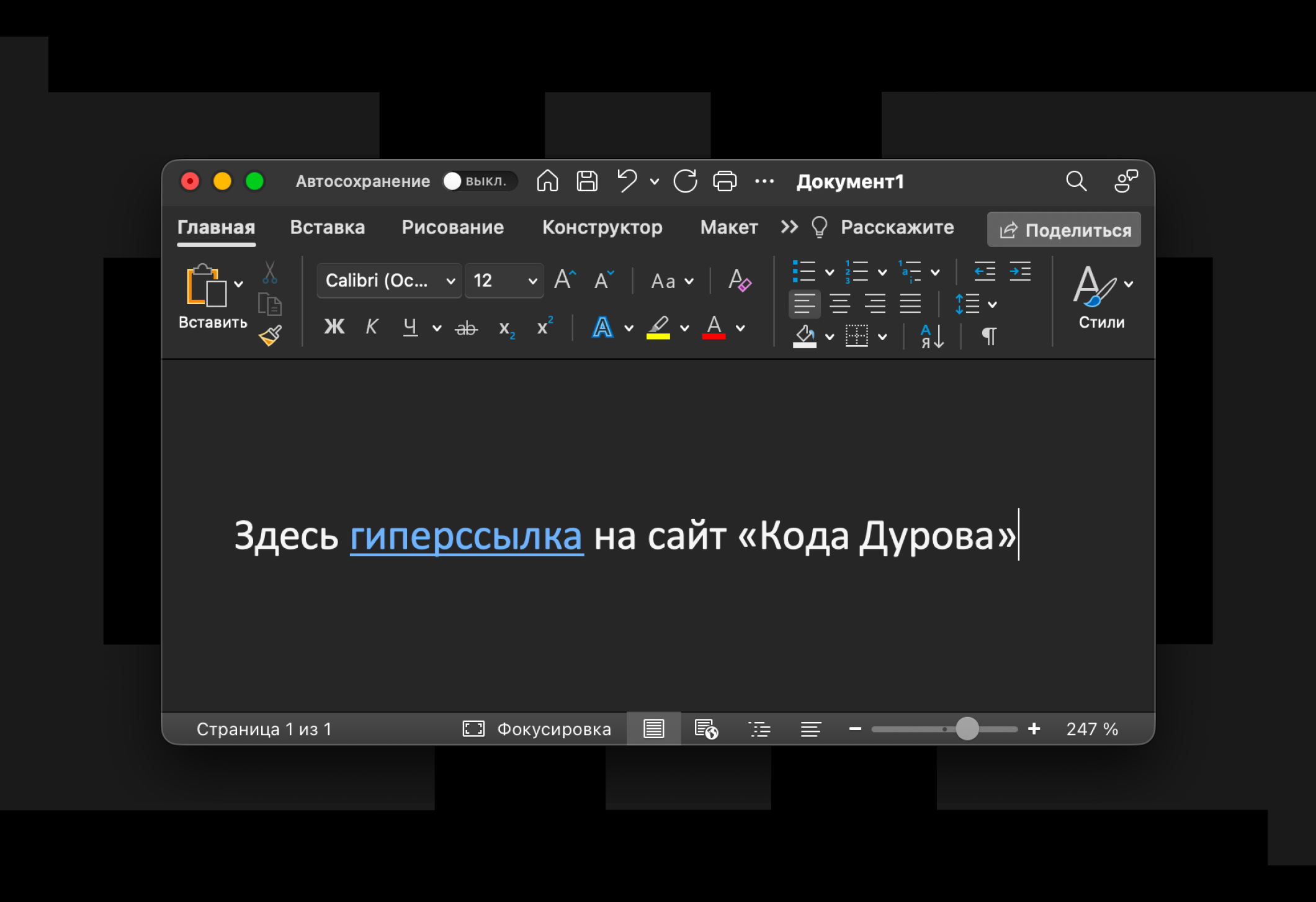Viewport: 1316px width, 902px height.
Task: Switch to the Вставка tab
Action: [x=328, y=227]
